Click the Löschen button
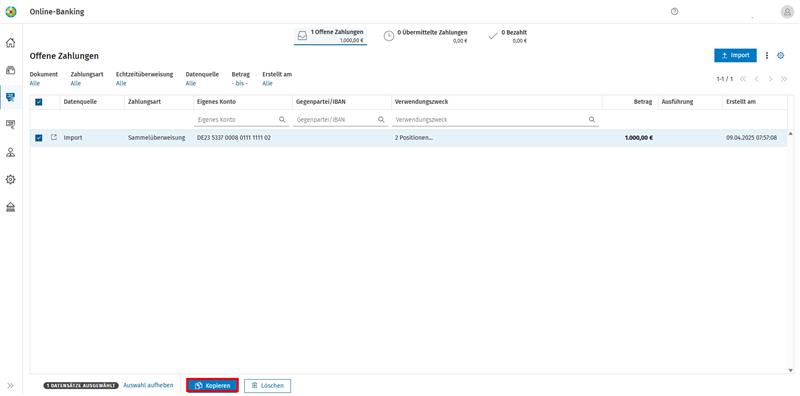800x396 pixels. 267,386
